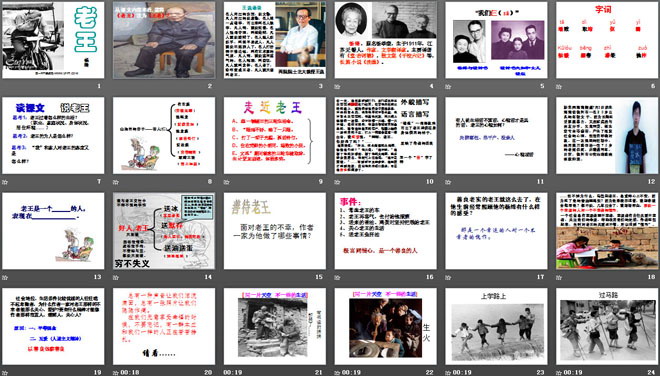Select slide 14 thumbnail 好人老王 diagram
This screenshot has height=376, width=660.
(x=164, y=231)
